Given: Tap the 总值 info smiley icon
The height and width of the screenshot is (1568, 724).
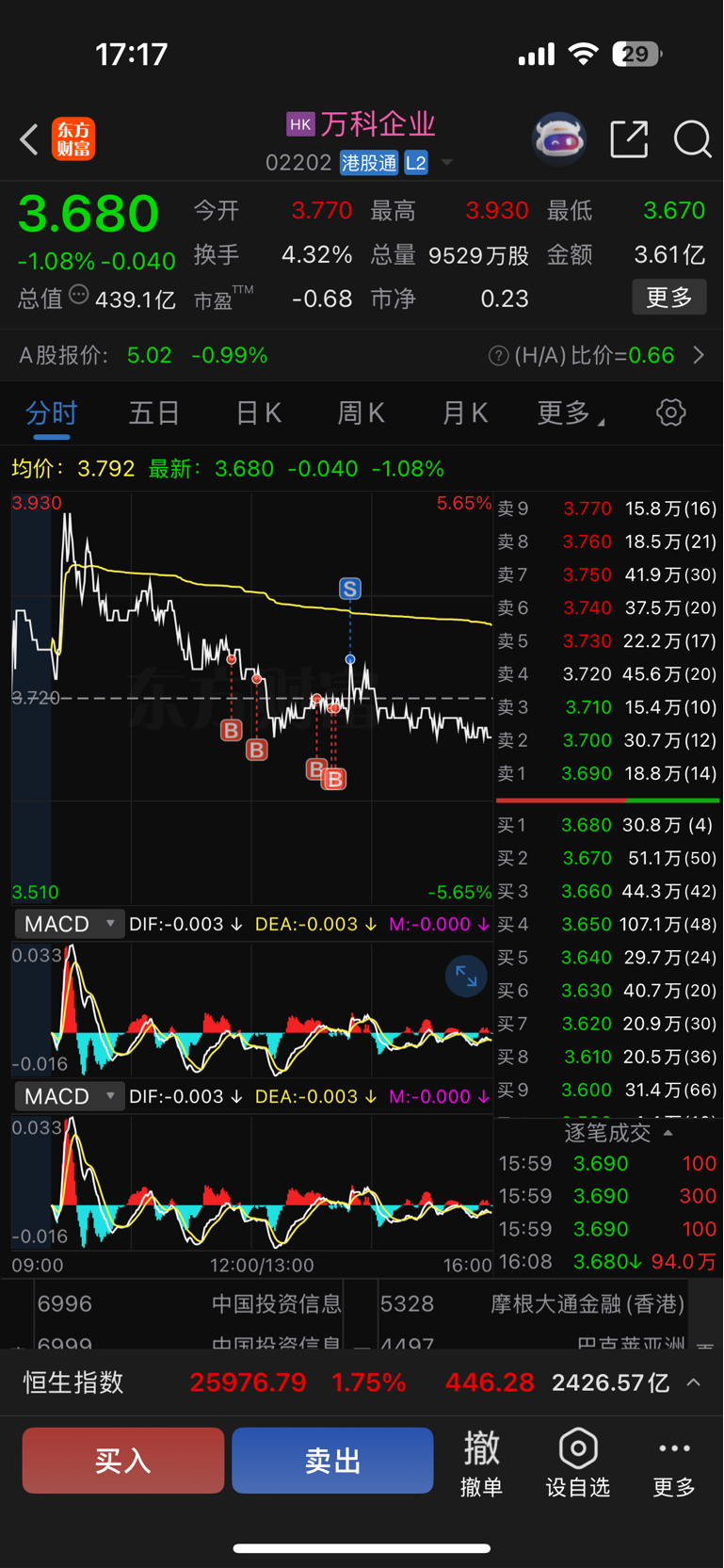Looking at the screenshot, I should point(79,295).
